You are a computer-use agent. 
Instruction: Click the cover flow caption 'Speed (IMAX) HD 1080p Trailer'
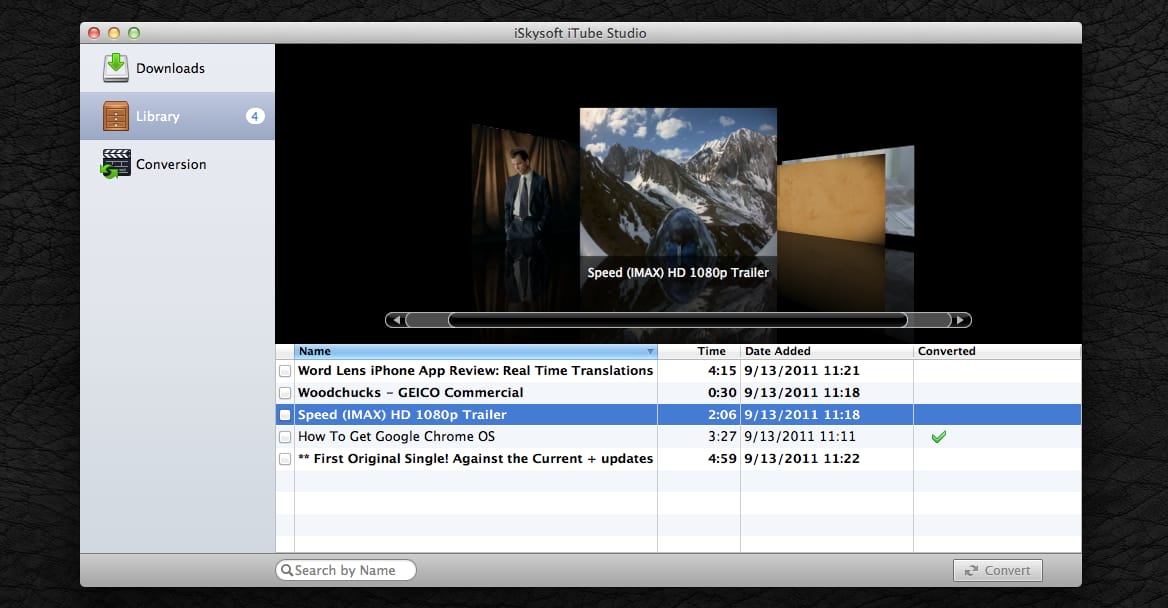coord(678,273)
